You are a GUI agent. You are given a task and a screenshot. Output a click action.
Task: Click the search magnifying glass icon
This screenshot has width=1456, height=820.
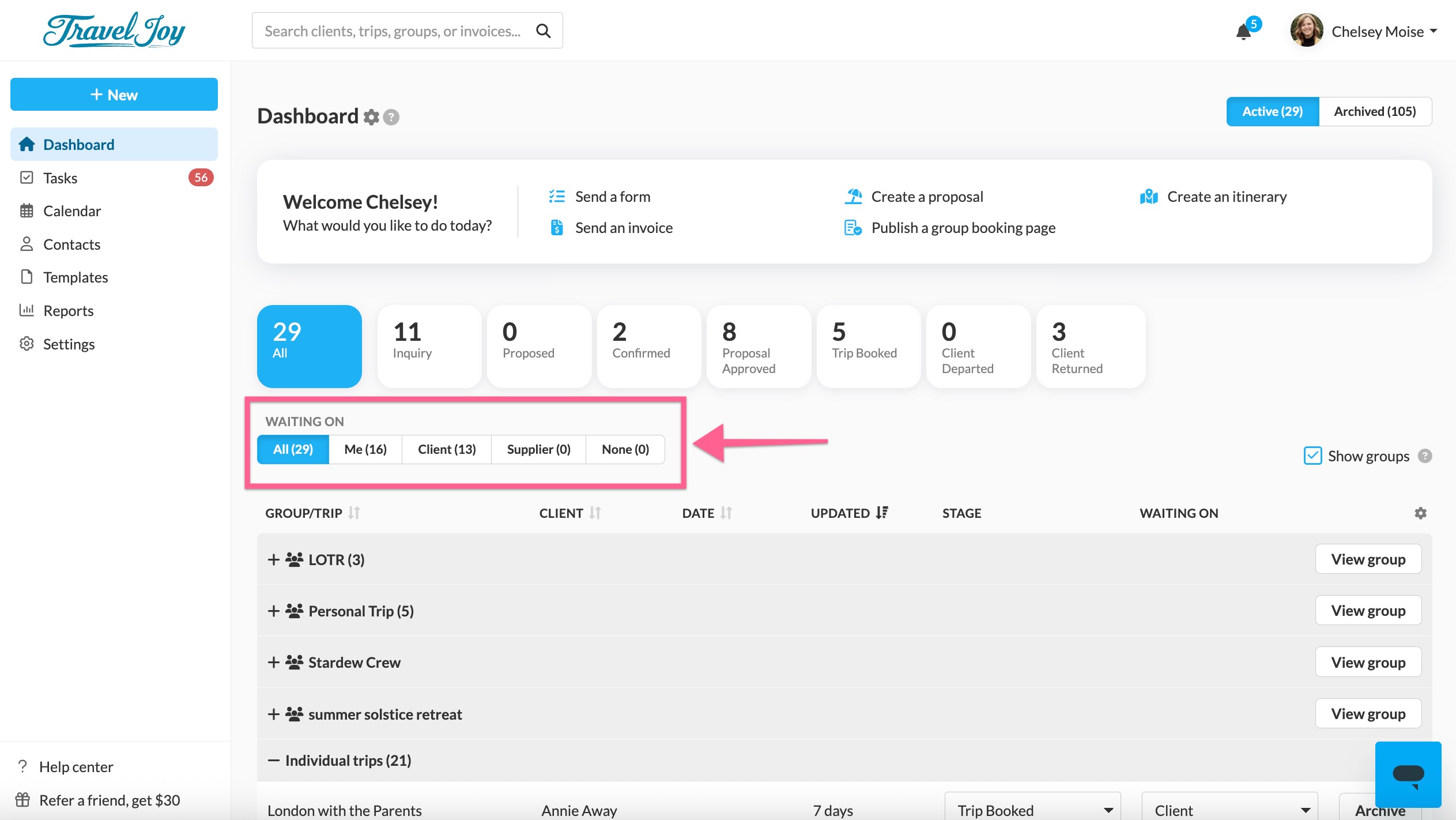point(543,31)
